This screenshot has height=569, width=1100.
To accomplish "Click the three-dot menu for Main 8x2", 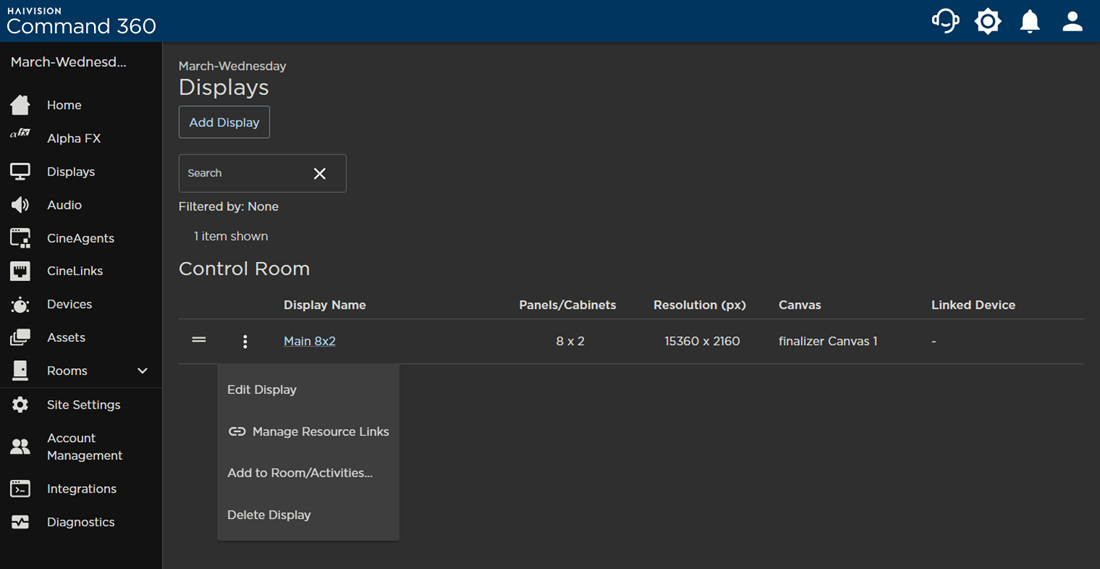I will pyautogui.click(x=245, y=342).
